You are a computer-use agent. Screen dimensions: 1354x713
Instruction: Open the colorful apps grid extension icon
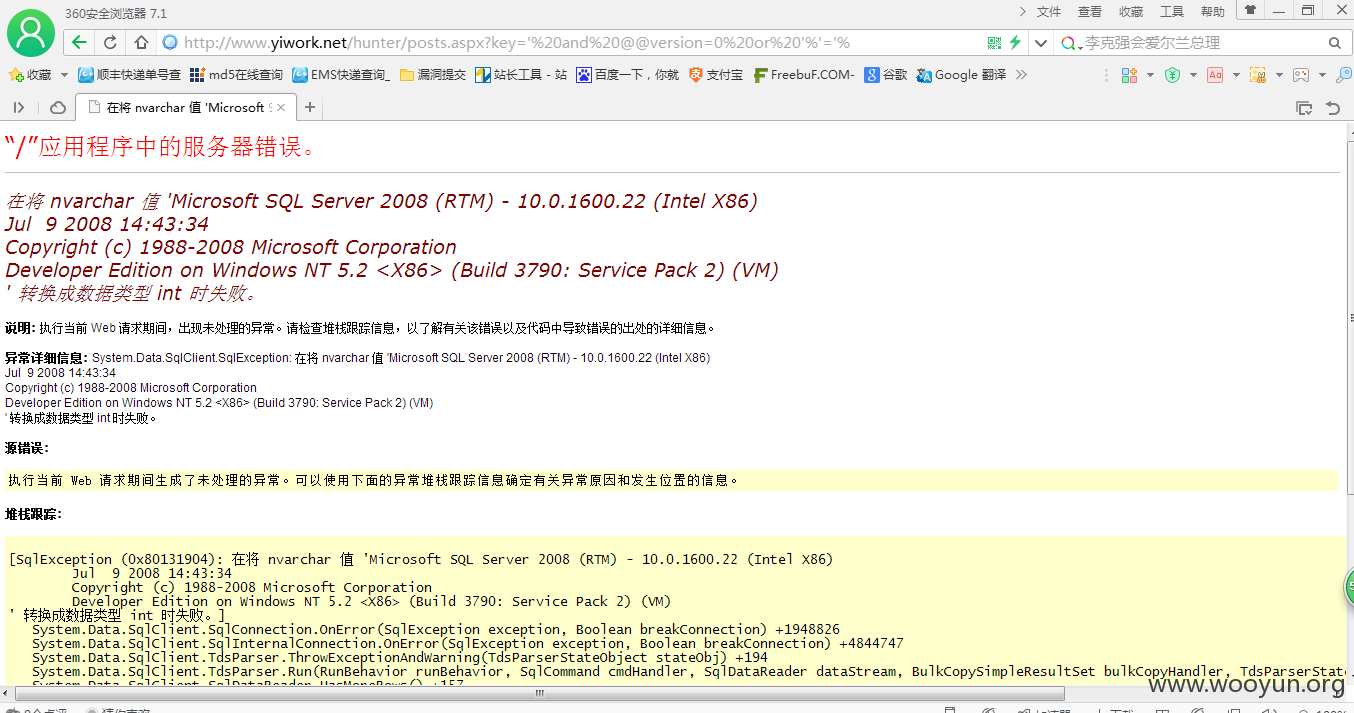point(1129,75)
